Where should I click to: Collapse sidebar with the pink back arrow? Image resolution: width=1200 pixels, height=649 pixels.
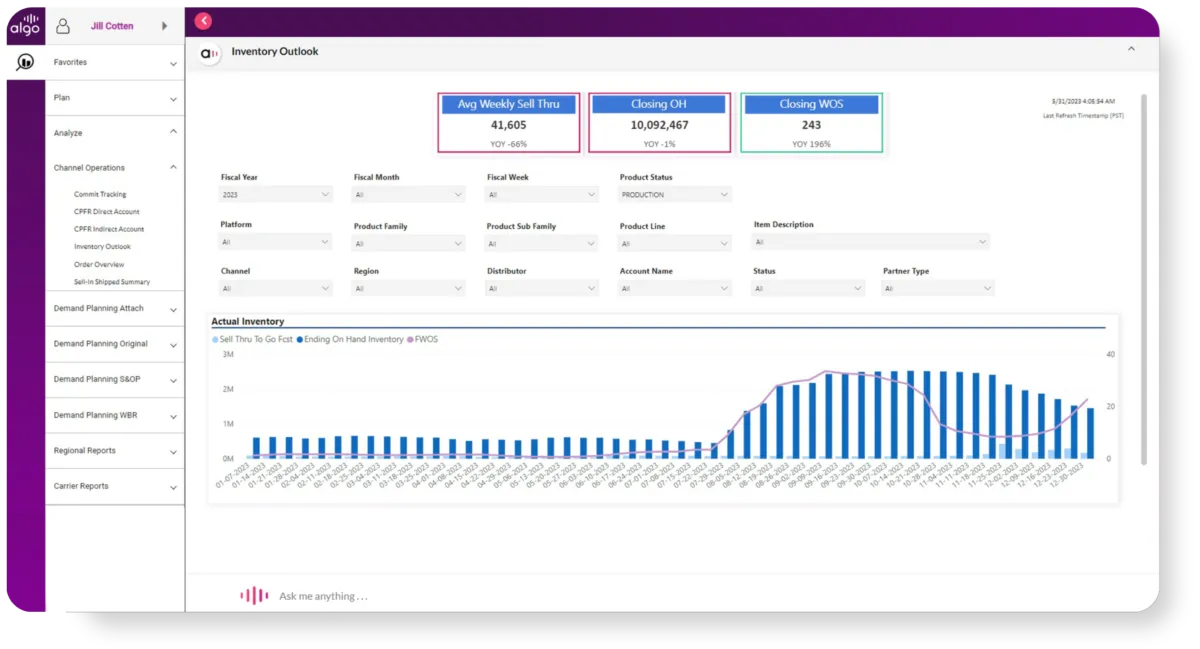[204, 20]
